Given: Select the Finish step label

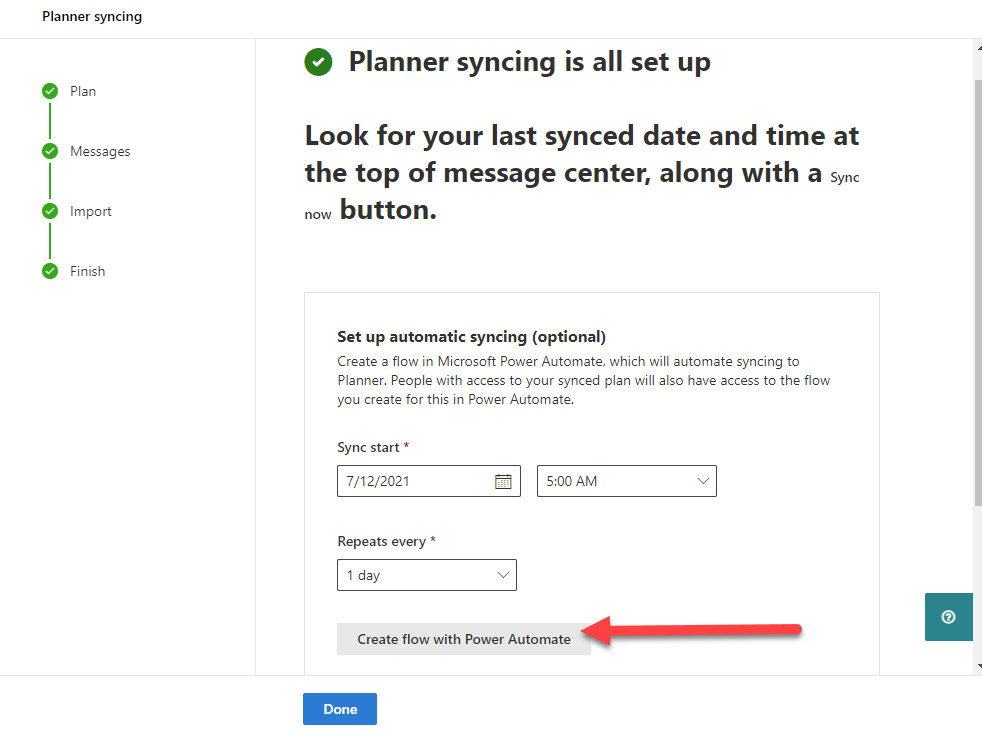Looking at the screenshot, I should (x=87, y=271).
